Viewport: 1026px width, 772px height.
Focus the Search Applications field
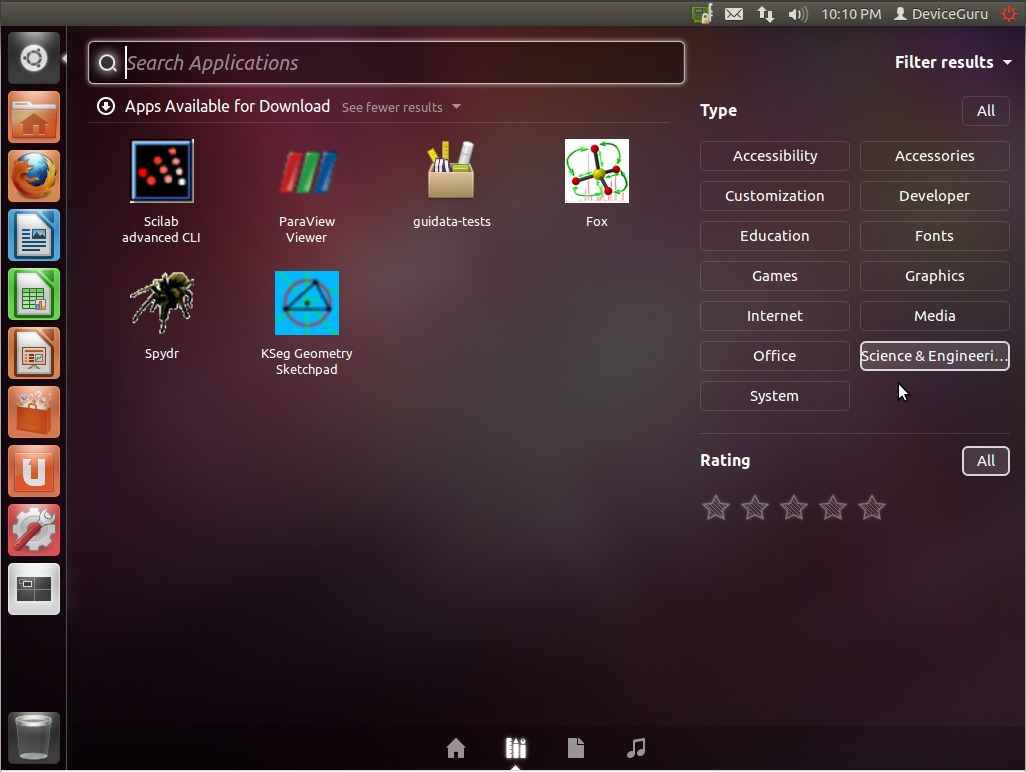pos(386,63)
